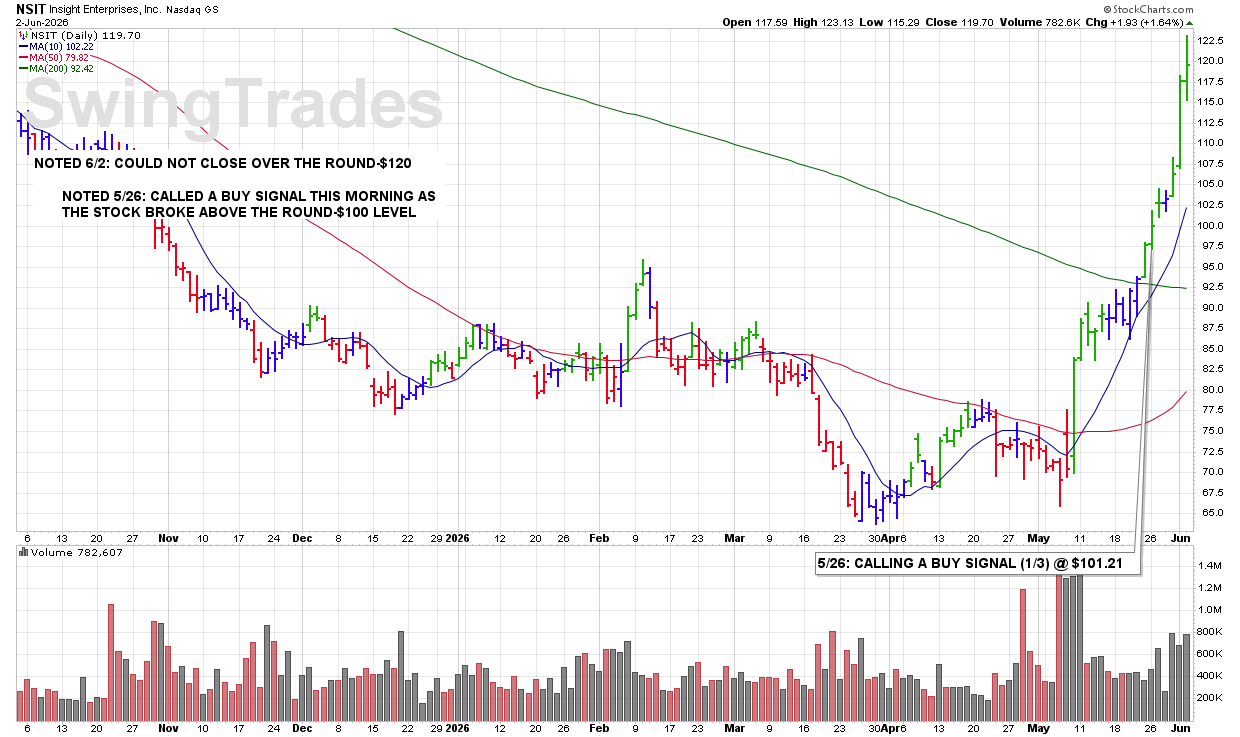Click the 5/26 CALLING A BUY SIGNAL @ $101.21 callout
The width and height of the screenshot is (1240, 737).
click(x=977, y=563)
